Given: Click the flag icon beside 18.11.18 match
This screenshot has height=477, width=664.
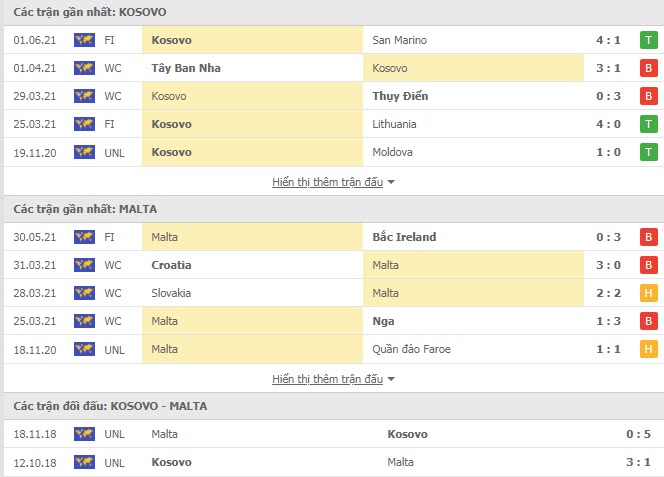Looking at the screenshot, I should 84,434.
